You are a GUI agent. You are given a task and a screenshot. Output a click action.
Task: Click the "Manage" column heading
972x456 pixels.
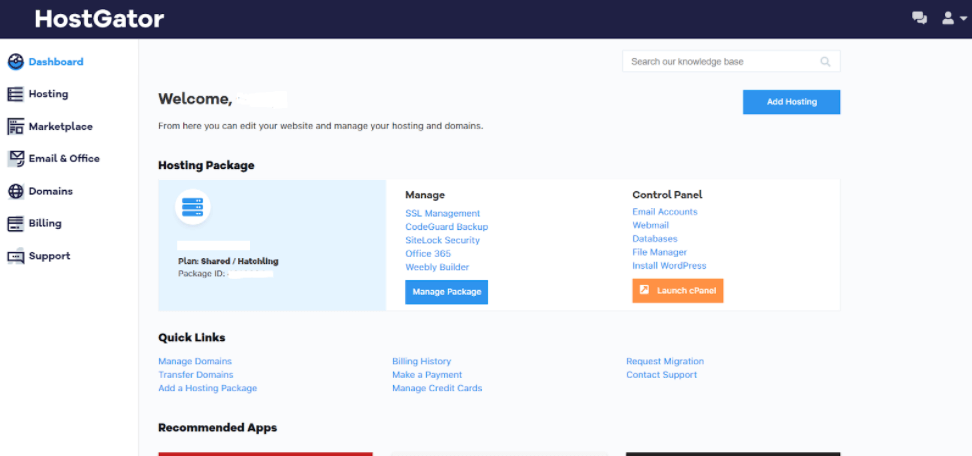click(425, 195)
